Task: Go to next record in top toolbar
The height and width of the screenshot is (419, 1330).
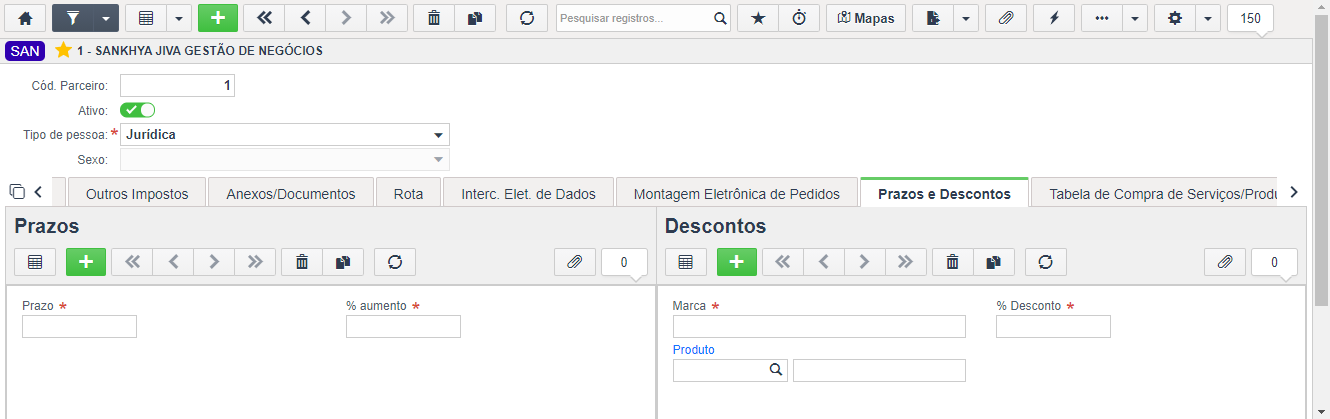Action: 346,18
